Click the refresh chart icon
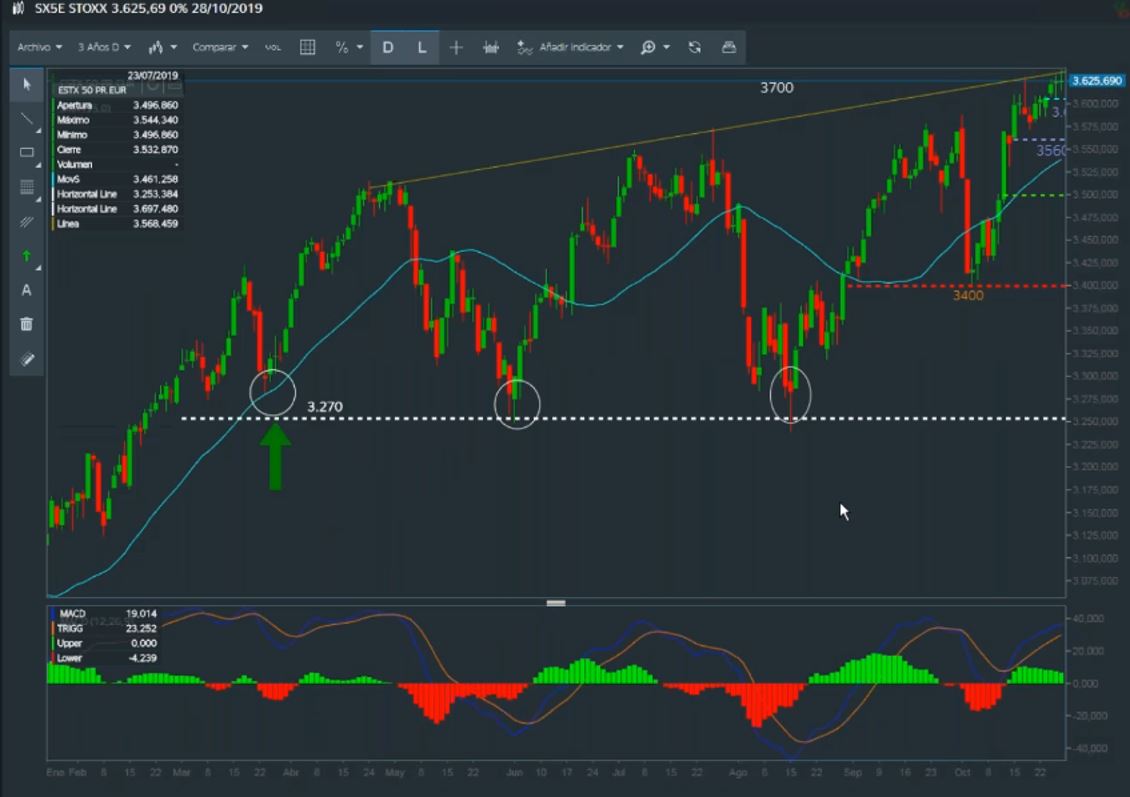1130x797 pixels. [x=695, y=47]
